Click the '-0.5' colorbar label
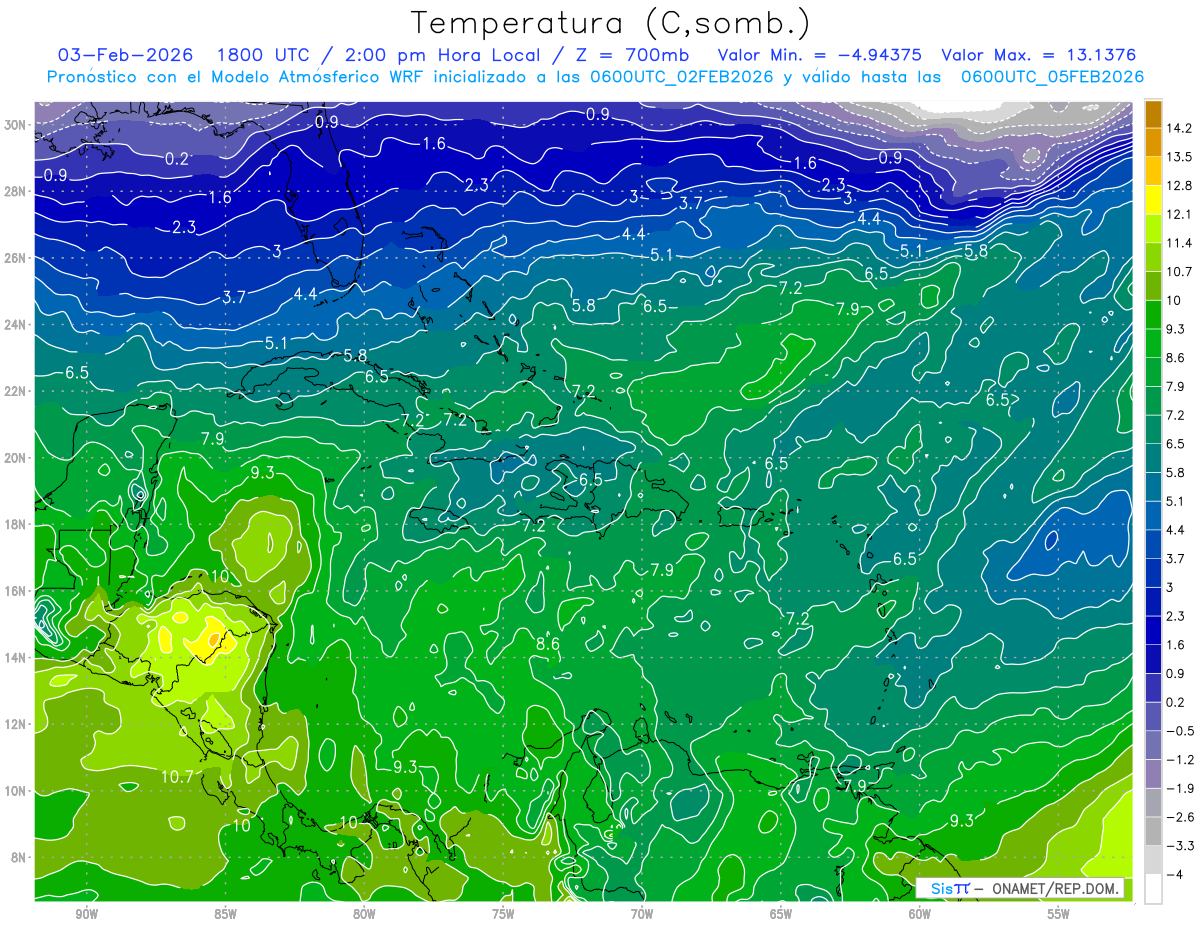The image size is (1200, 927). click(1179, 731)
